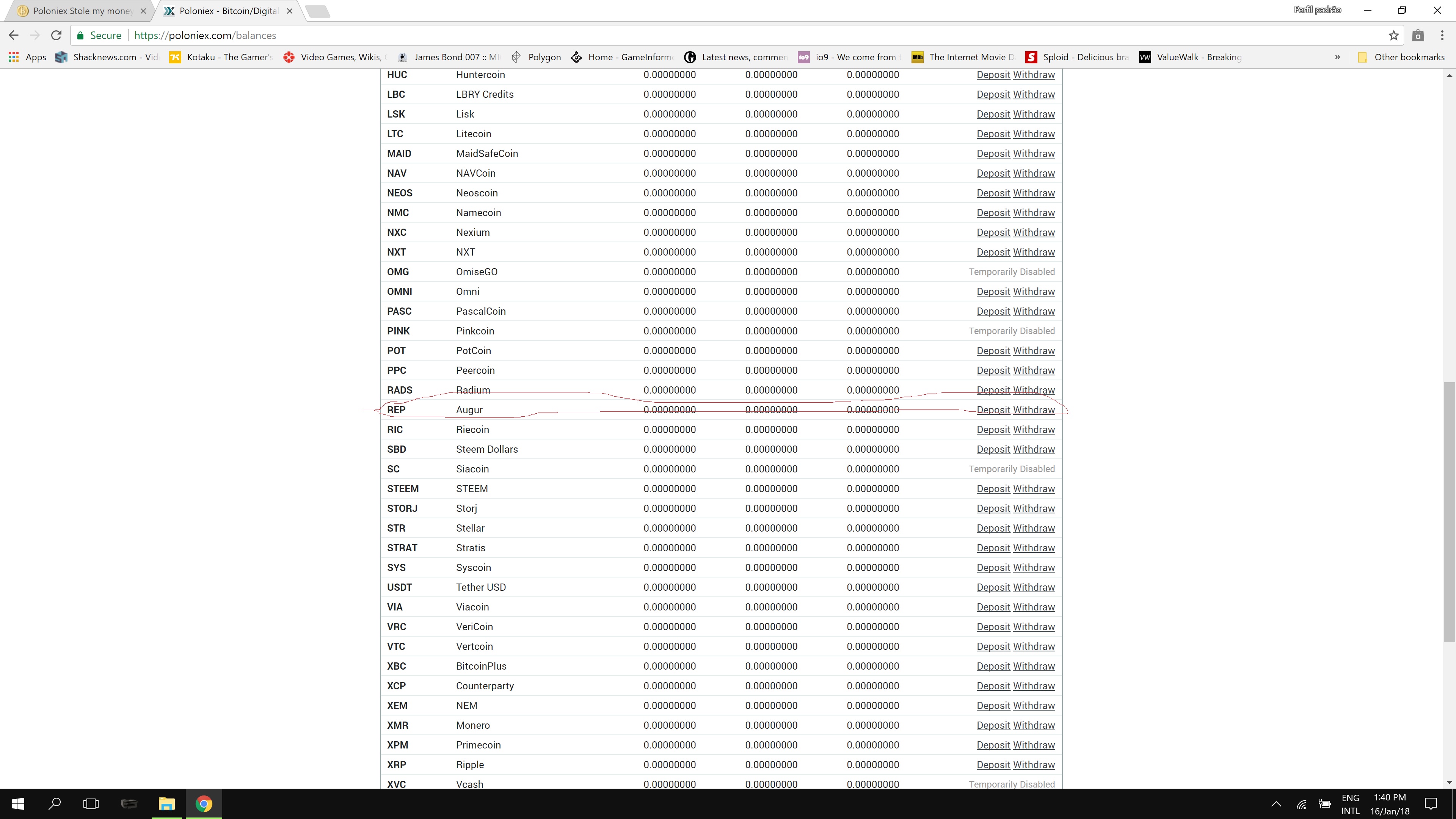Viewport: 1456px width, 819px height.
Task: Show hidden system tray icons
Action: (1276, 804)
